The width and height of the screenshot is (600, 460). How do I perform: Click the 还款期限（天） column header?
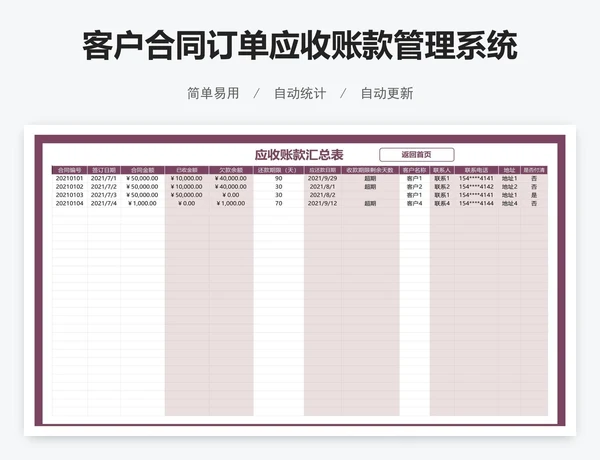(279, 170)
